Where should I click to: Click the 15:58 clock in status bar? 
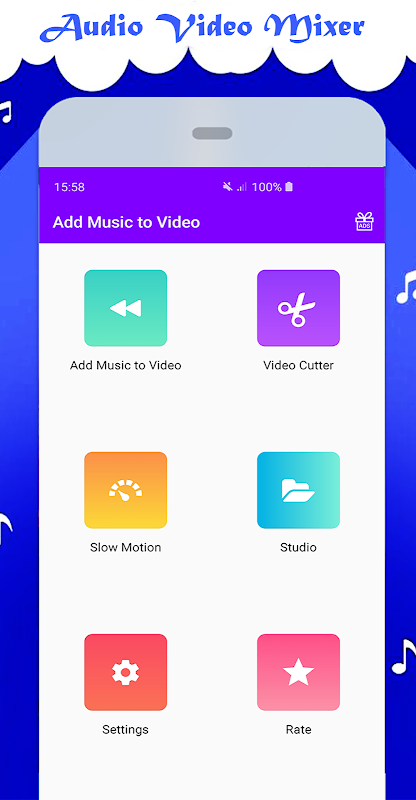[69, 187]
